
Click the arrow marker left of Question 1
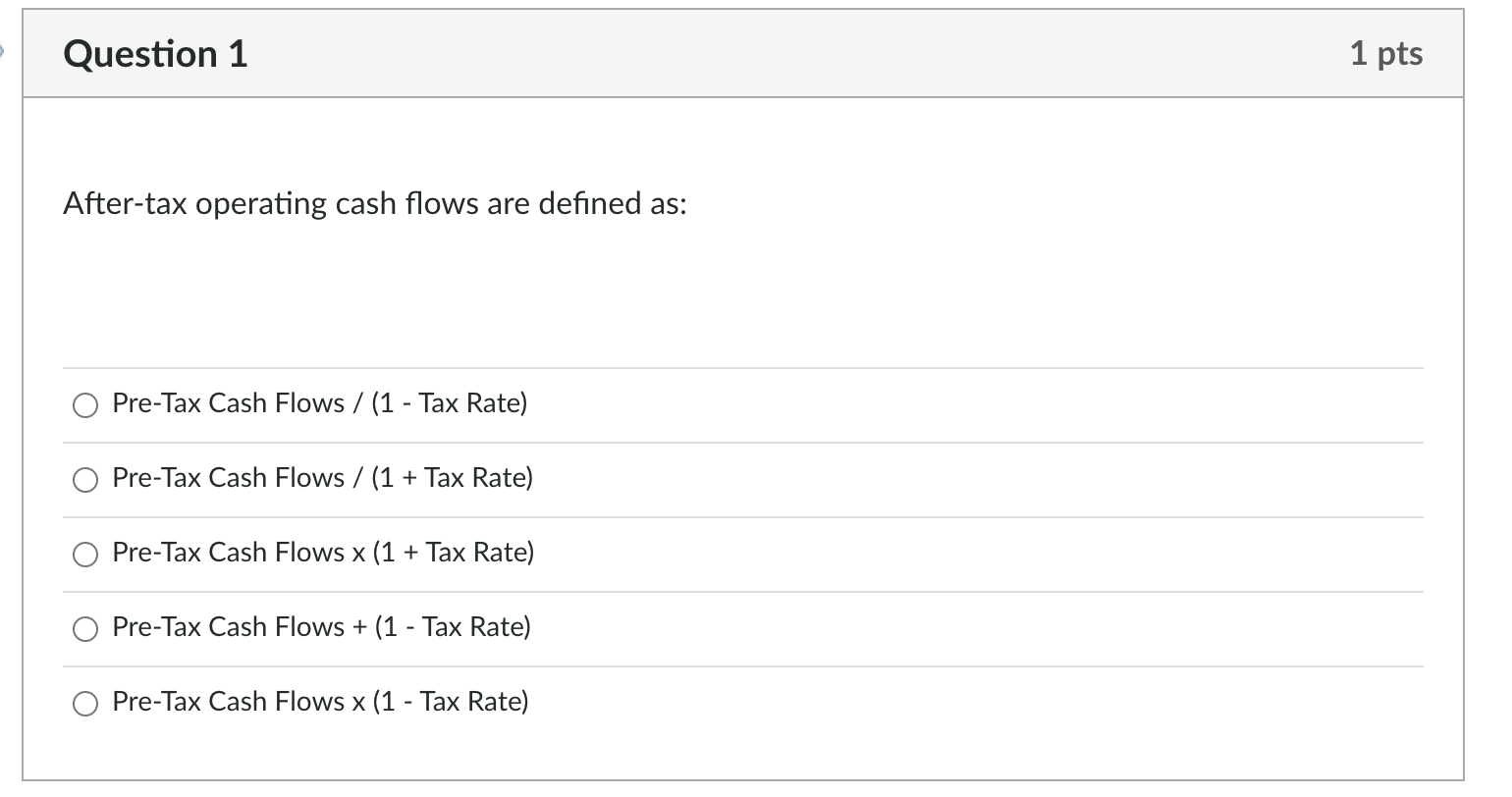(5, 51)
